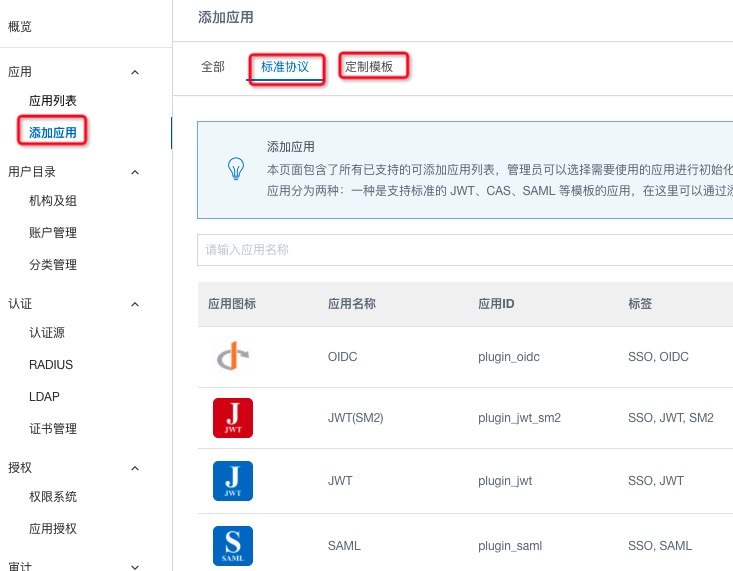Open 账户管理 from sidebar
Image resolution: width=733 pixels, height=571 pixels.
(x=53, y=233)
